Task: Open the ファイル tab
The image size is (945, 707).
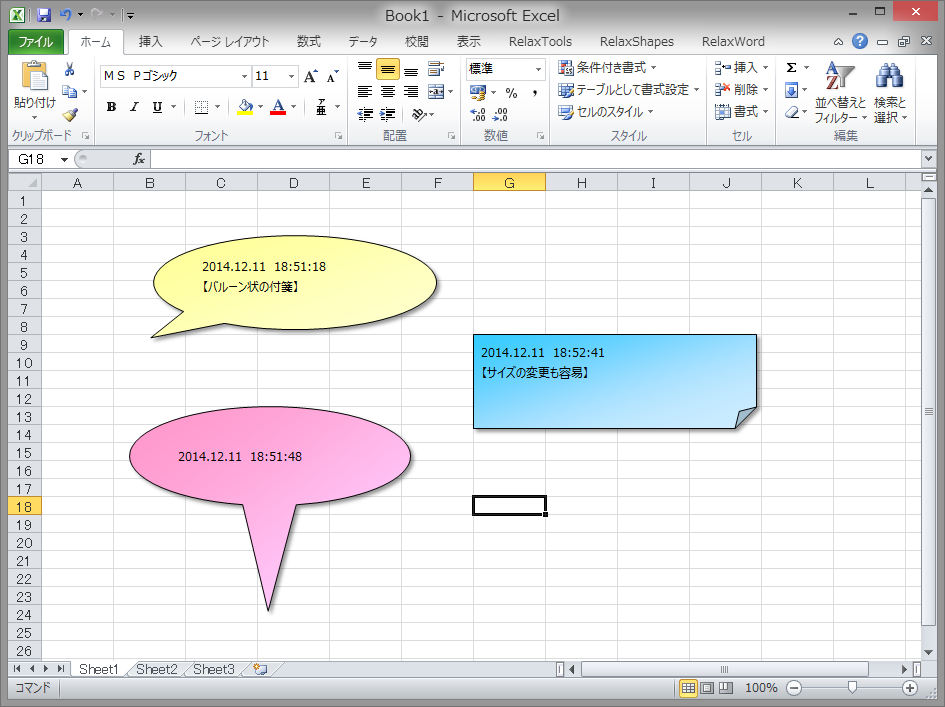Action: coord(36,42)
